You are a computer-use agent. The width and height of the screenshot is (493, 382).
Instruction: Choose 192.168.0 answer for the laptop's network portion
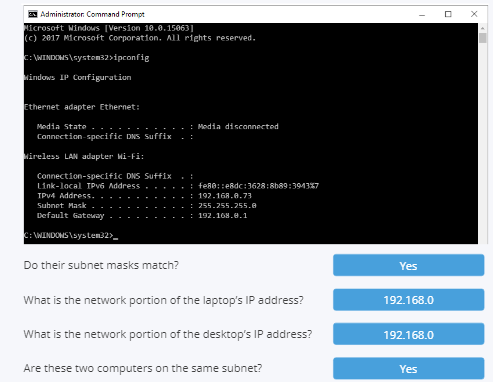(408, 300)
